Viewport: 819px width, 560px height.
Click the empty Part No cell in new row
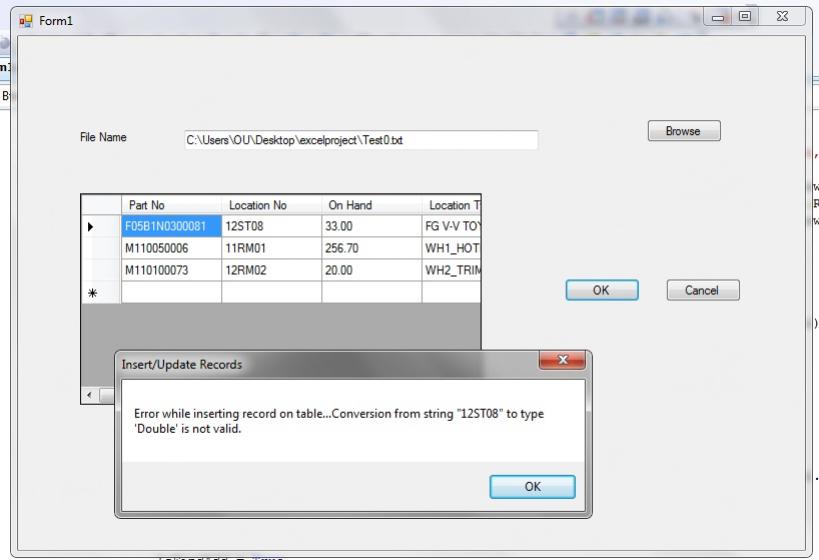tap(171, 293)
